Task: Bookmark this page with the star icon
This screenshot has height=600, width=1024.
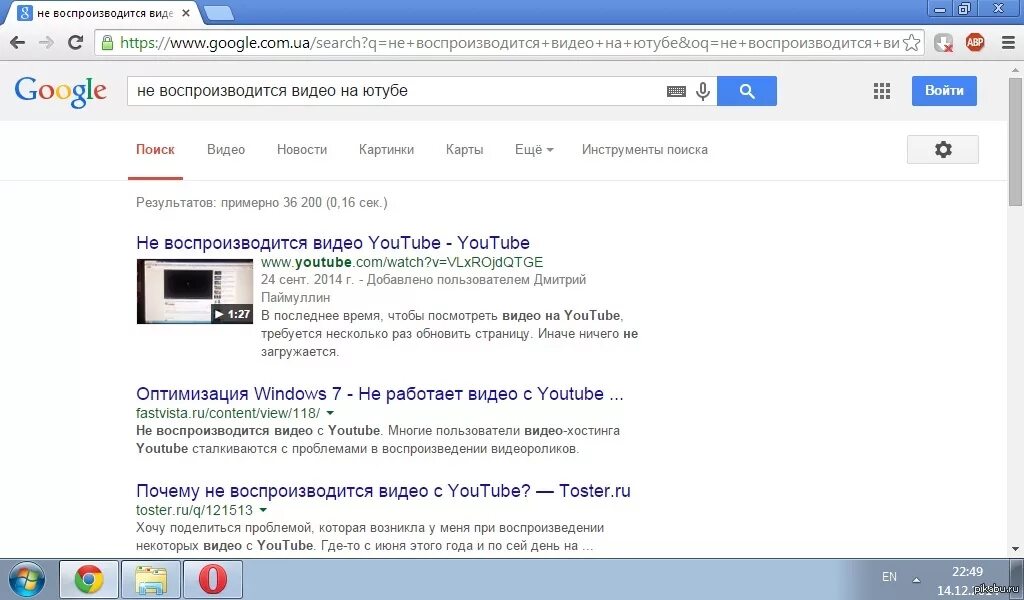Action: click(911, 43)
